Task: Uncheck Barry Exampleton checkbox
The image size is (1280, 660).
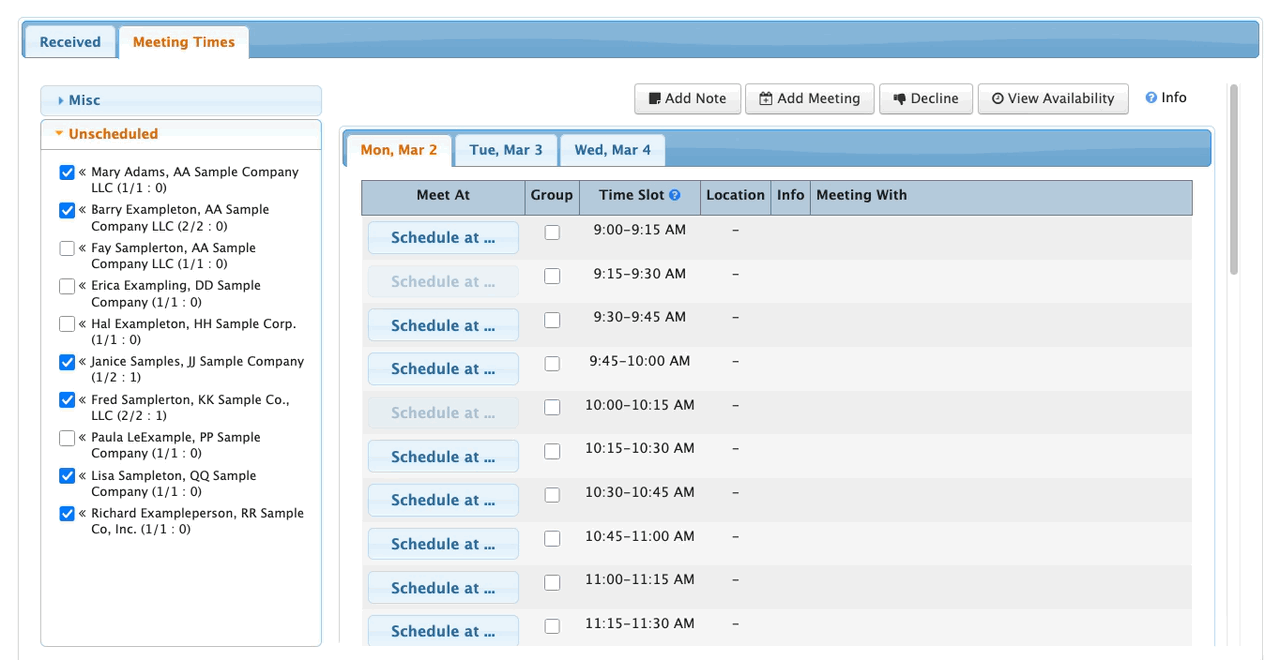Action: (67, 211)
